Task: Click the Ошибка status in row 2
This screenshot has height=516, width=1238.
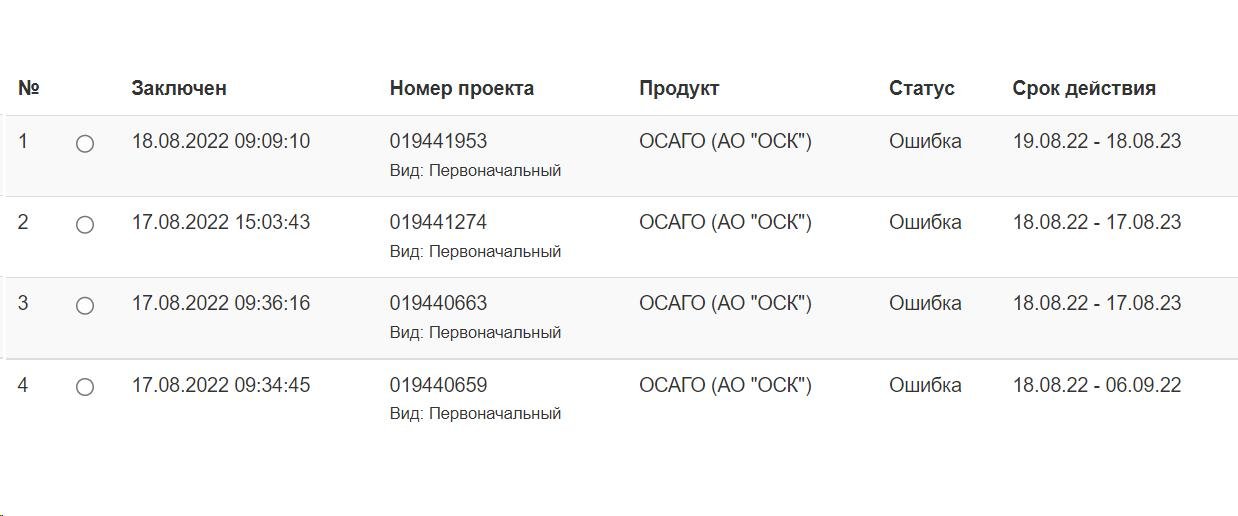Action: (x=925, y=222)
